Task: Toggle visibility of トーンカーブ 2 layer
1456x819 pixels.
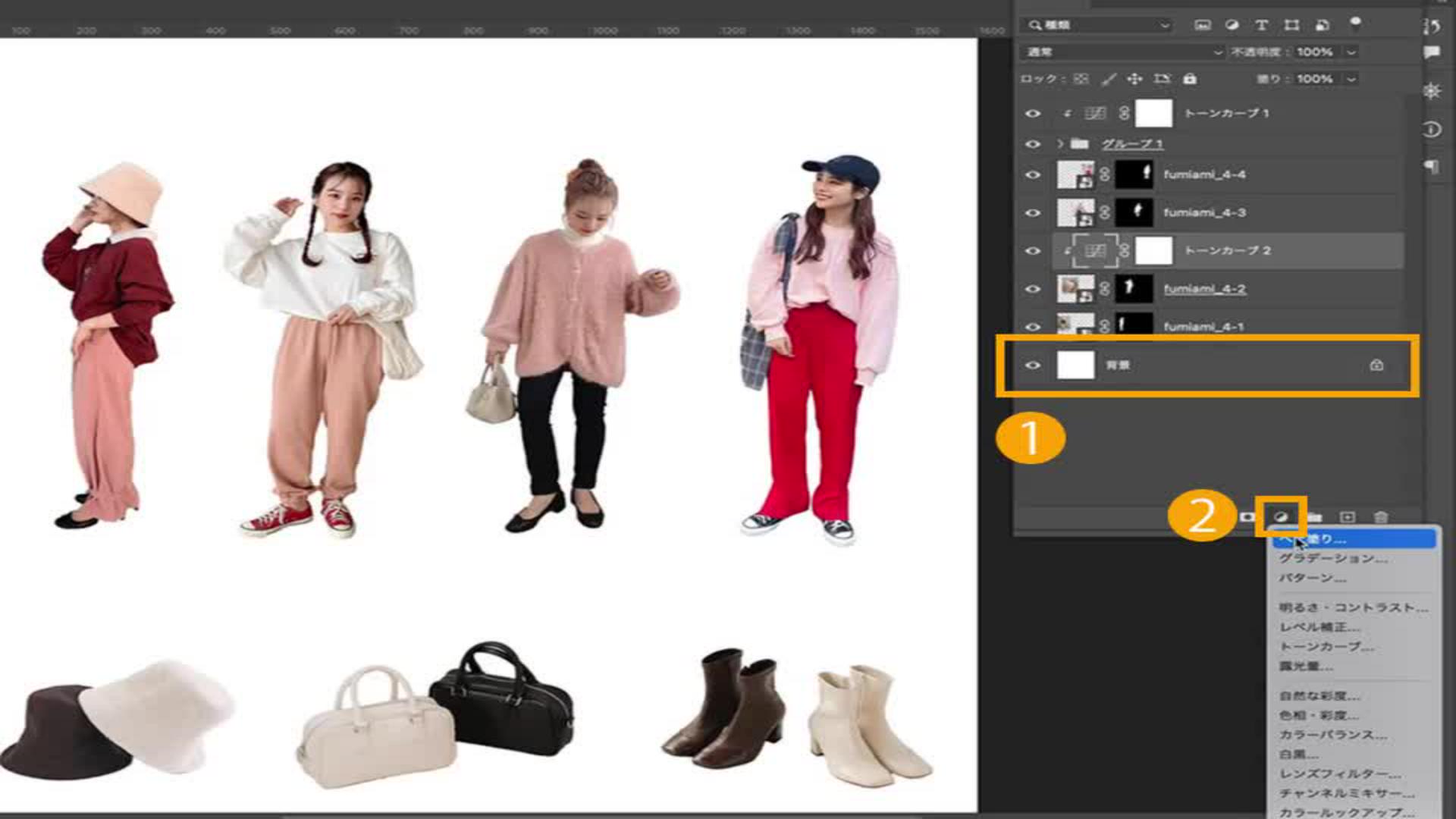Action: click(1033, 251)
